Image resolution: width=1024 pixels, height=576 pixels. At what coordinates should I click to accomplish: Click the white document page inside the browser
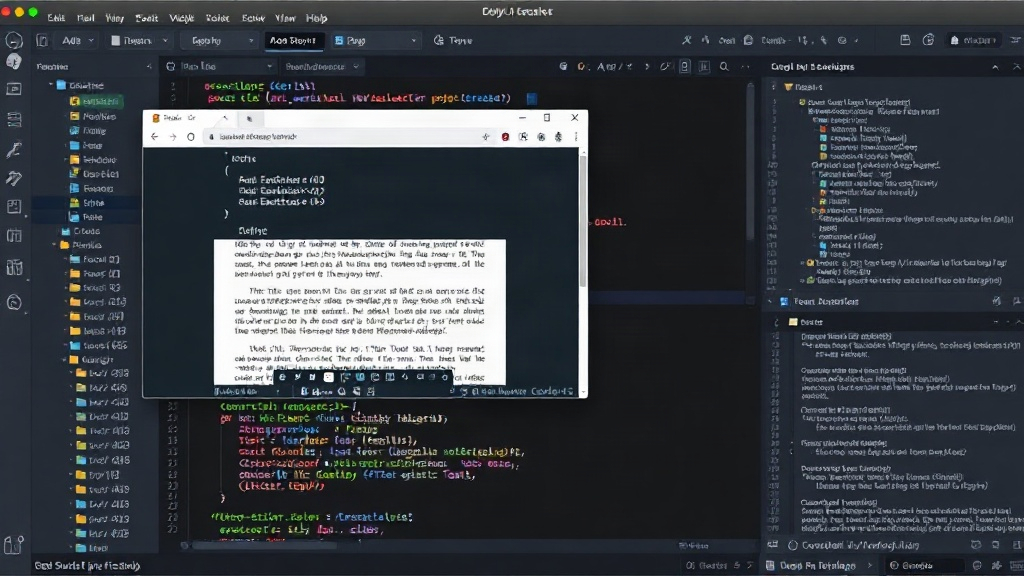click(360, 312)
